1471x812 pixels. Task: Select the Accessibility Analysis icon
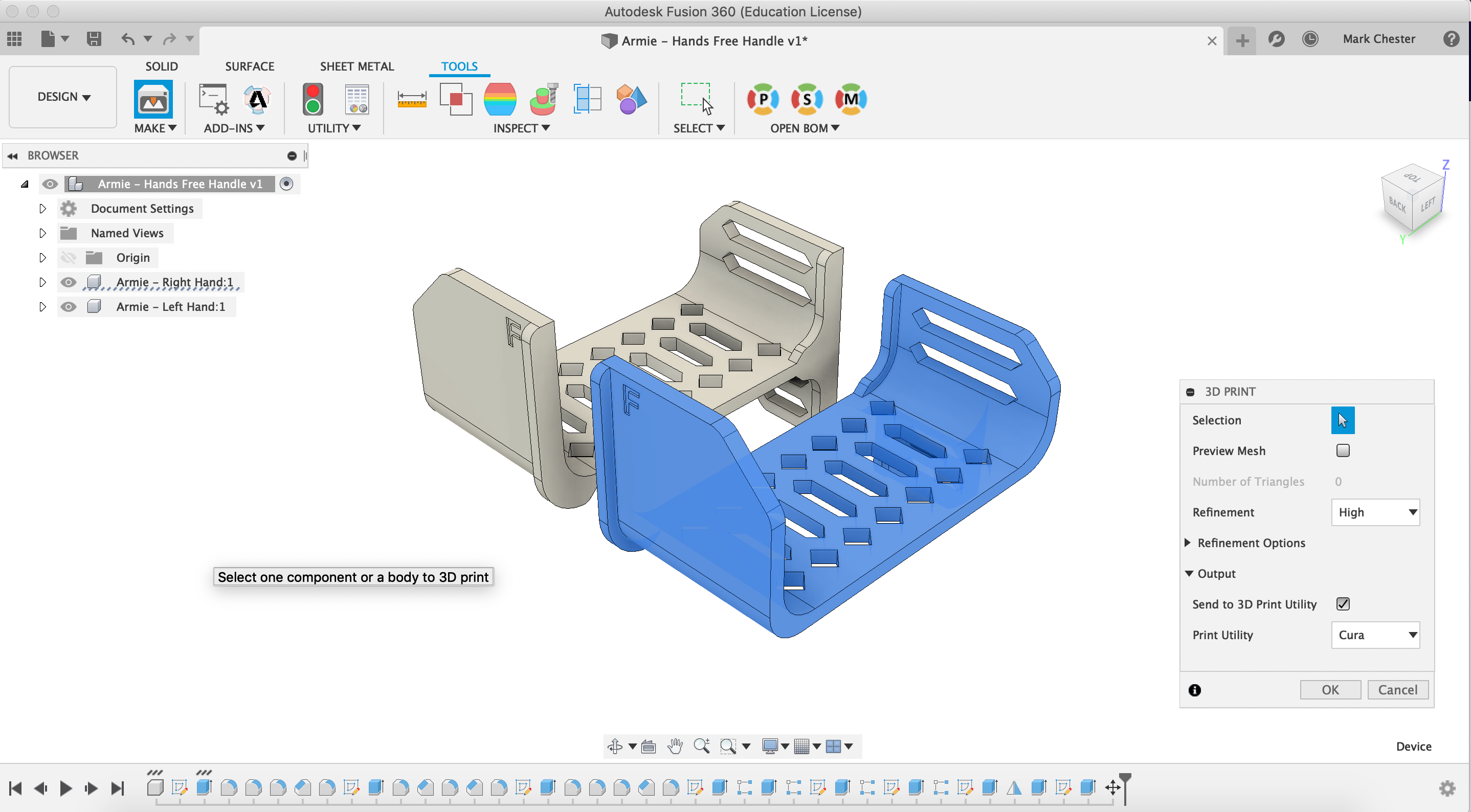tap(544, 100)
